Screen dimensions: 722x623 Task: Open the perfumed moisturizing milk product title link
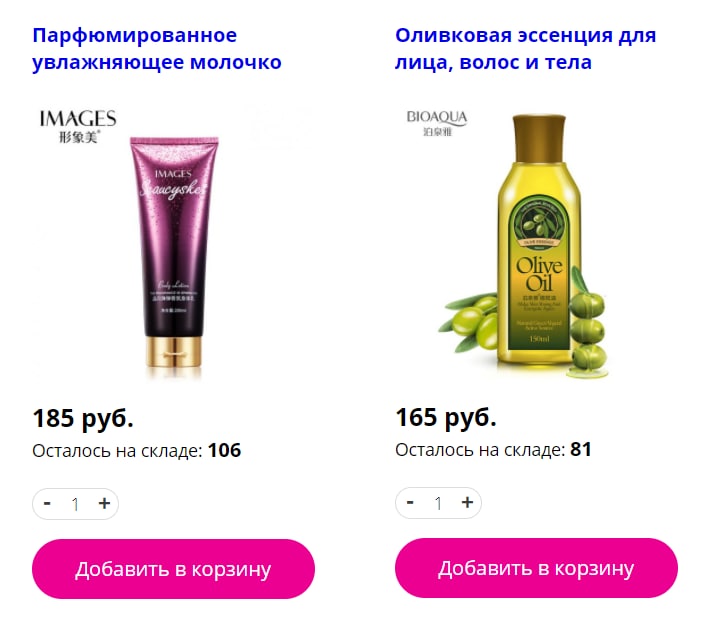(x=157, y=49)
